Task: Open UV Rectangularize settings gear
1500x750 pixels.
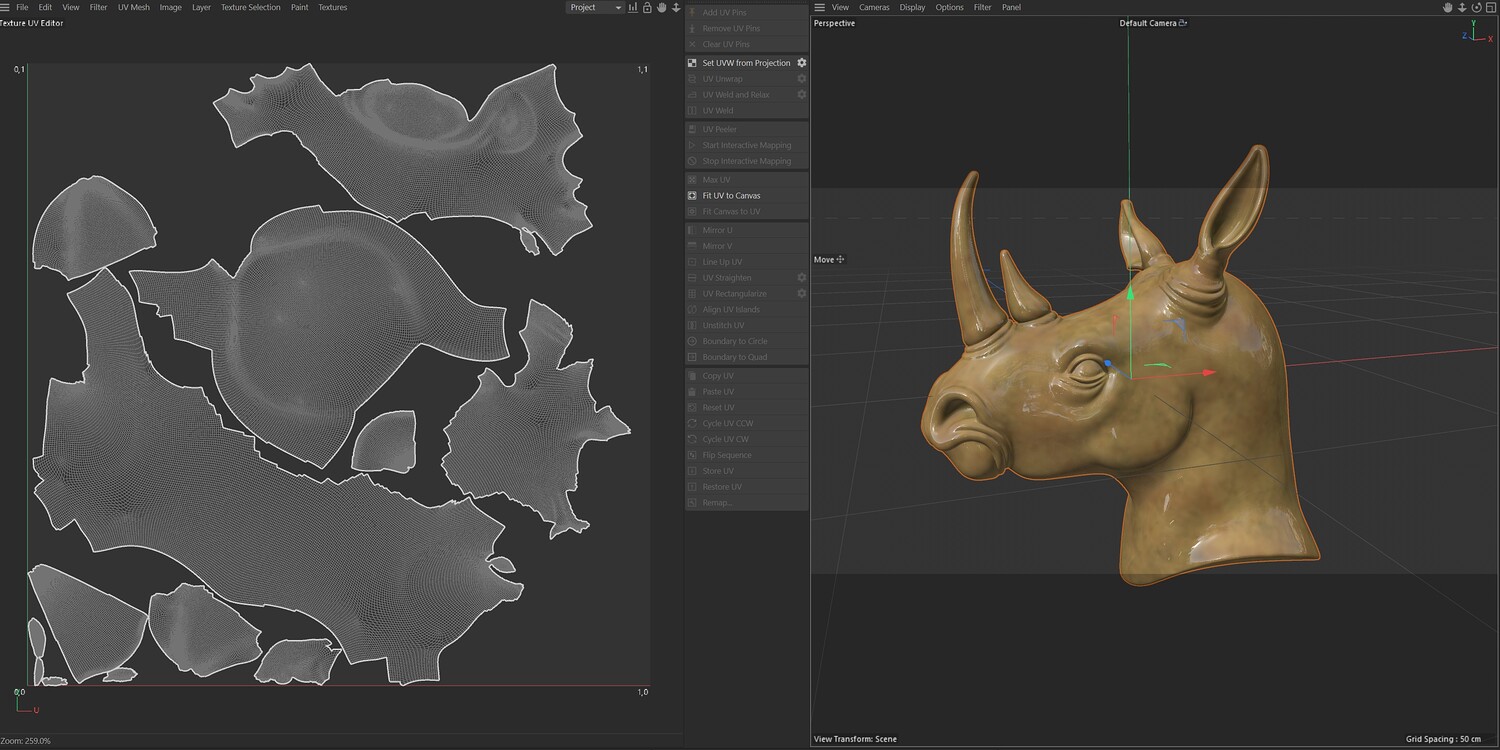Action: coord(801,294)
